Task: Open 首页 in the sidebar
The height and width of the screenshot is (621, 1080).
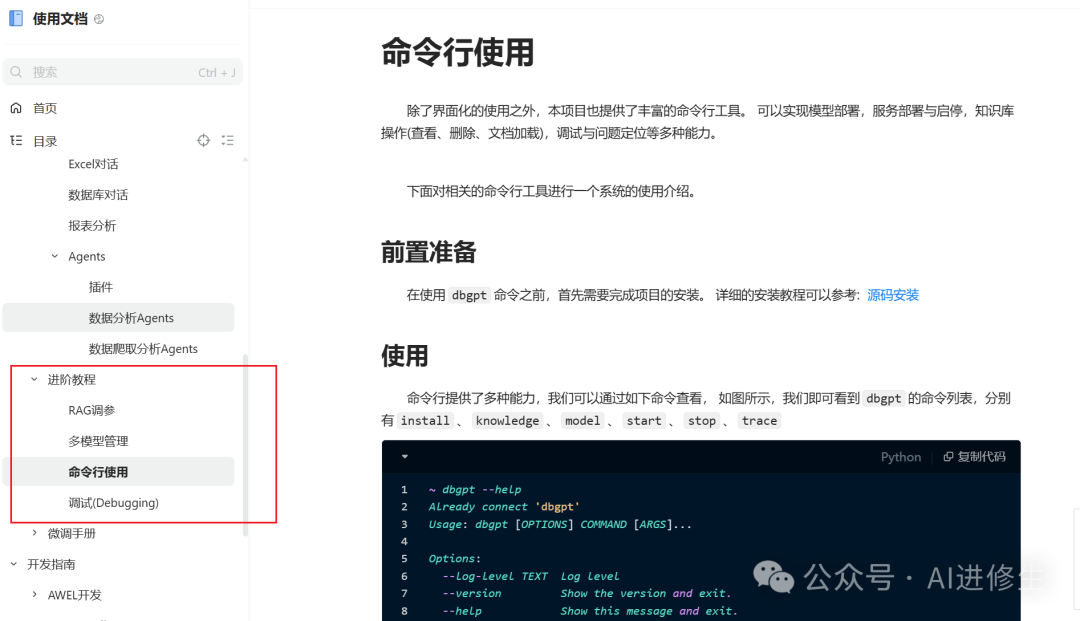Action: tap(45, 108)
